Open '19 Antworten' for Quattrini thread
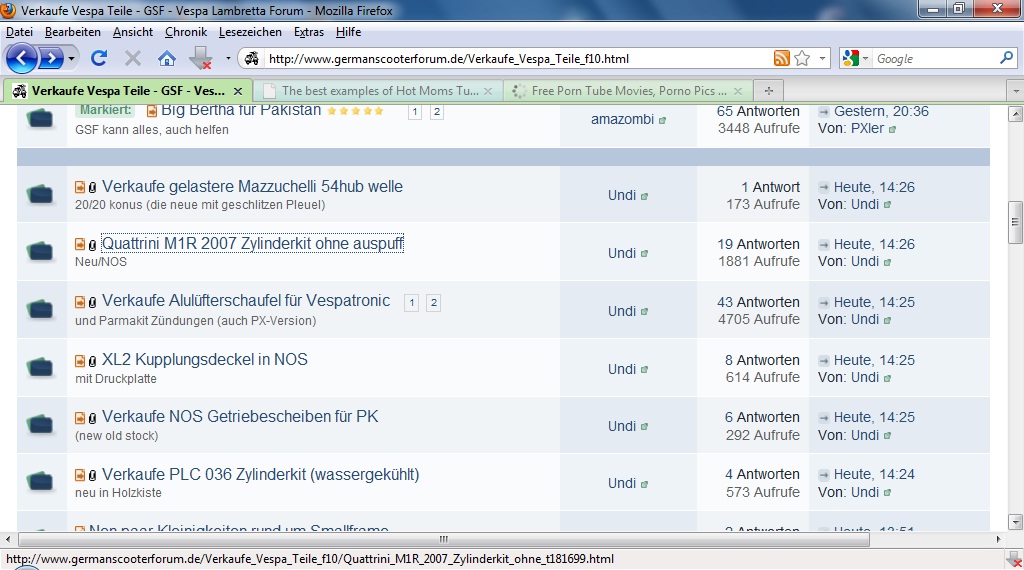This screenshot has height=570, width=1024. [x=758, y=244]
